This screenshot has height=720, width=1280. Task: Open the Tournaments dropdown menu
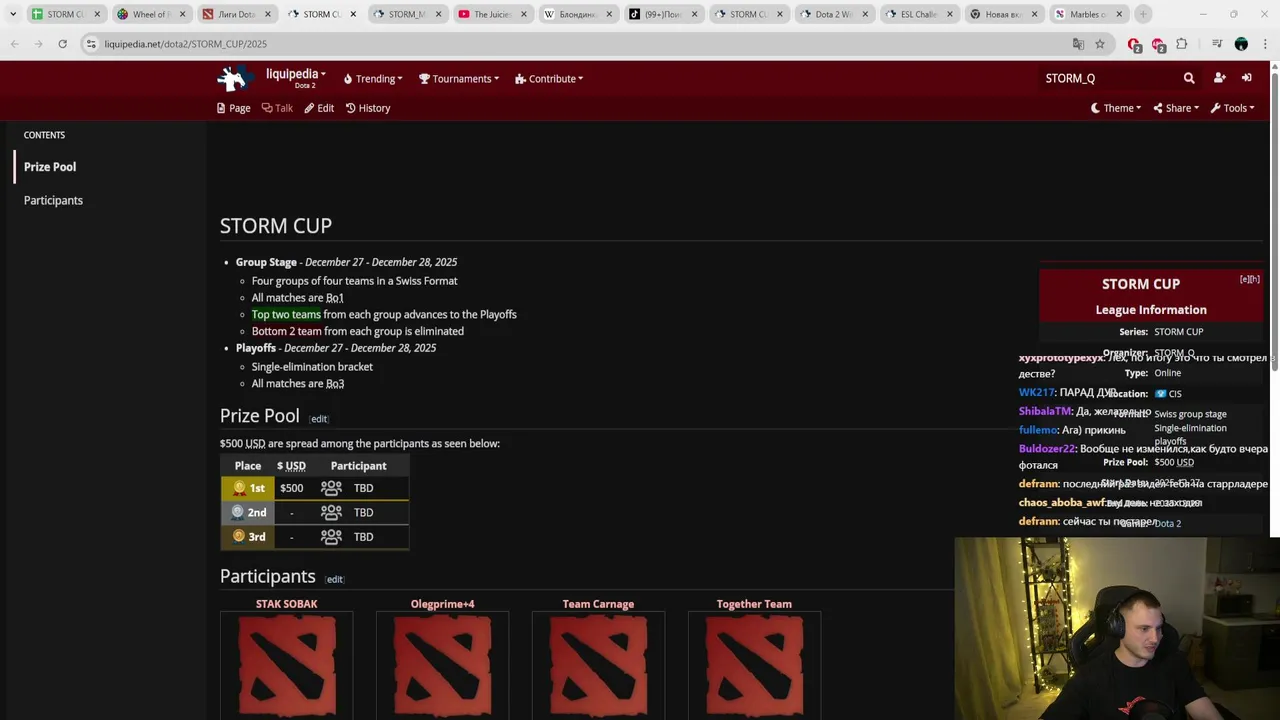tap(459, 79)
